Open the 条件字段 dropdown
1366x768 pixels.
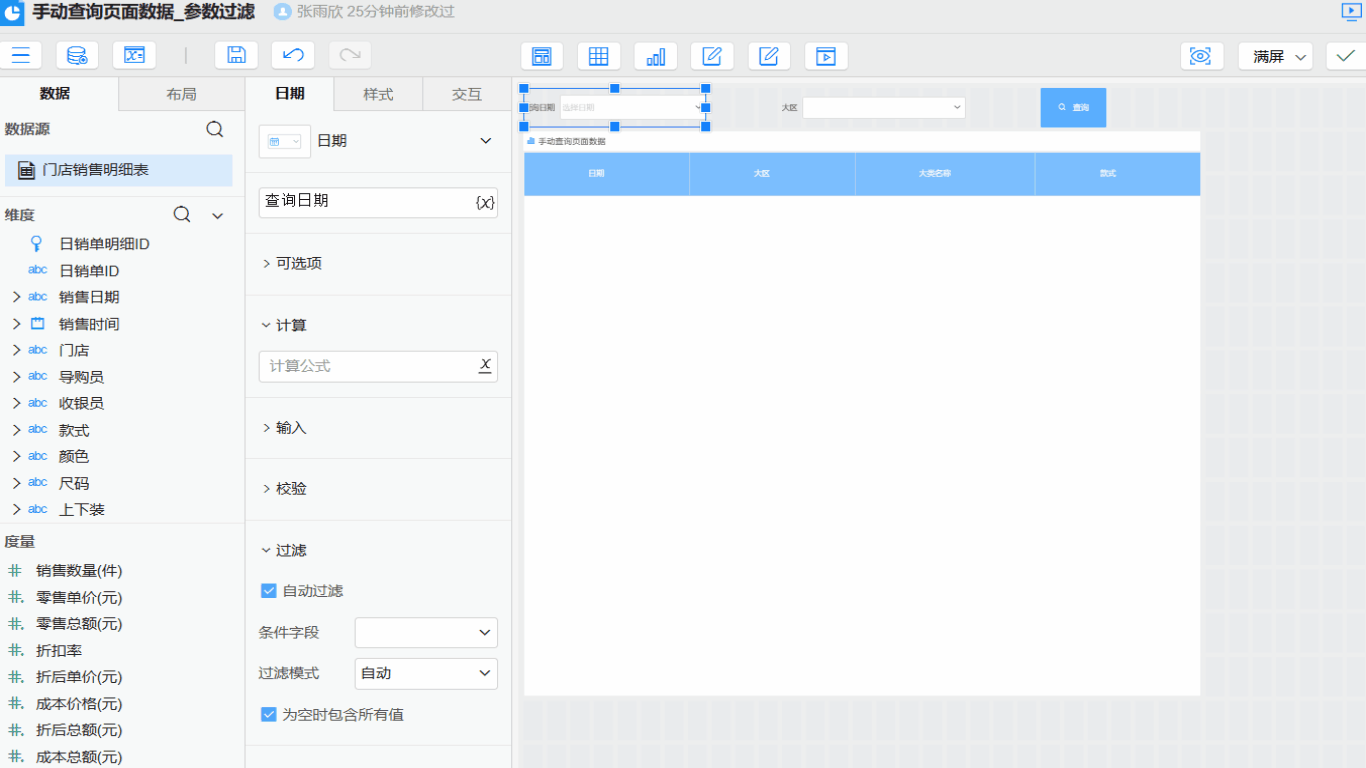(426, 633)
